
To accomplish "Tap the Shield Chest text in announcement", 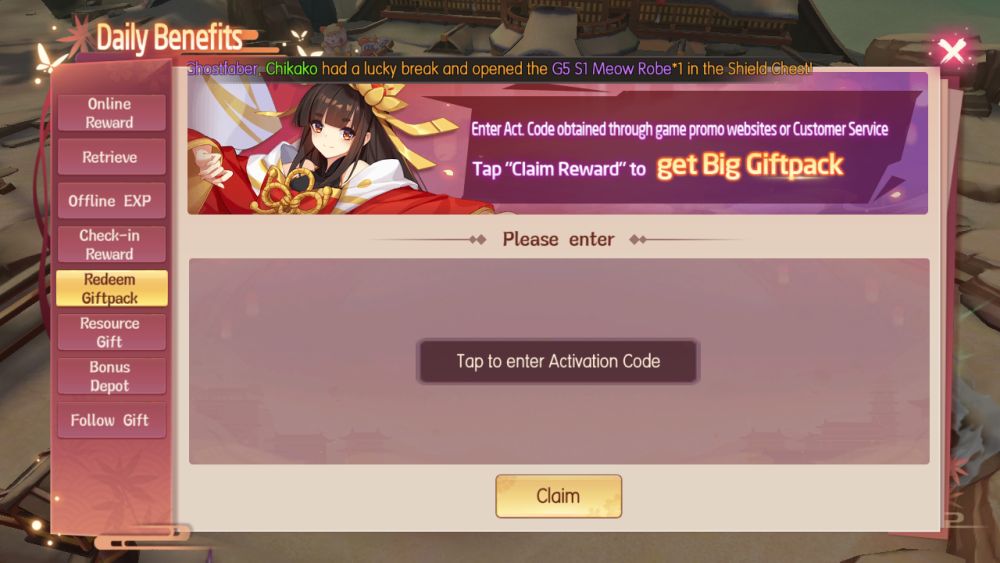I will (x=769, y=69).
